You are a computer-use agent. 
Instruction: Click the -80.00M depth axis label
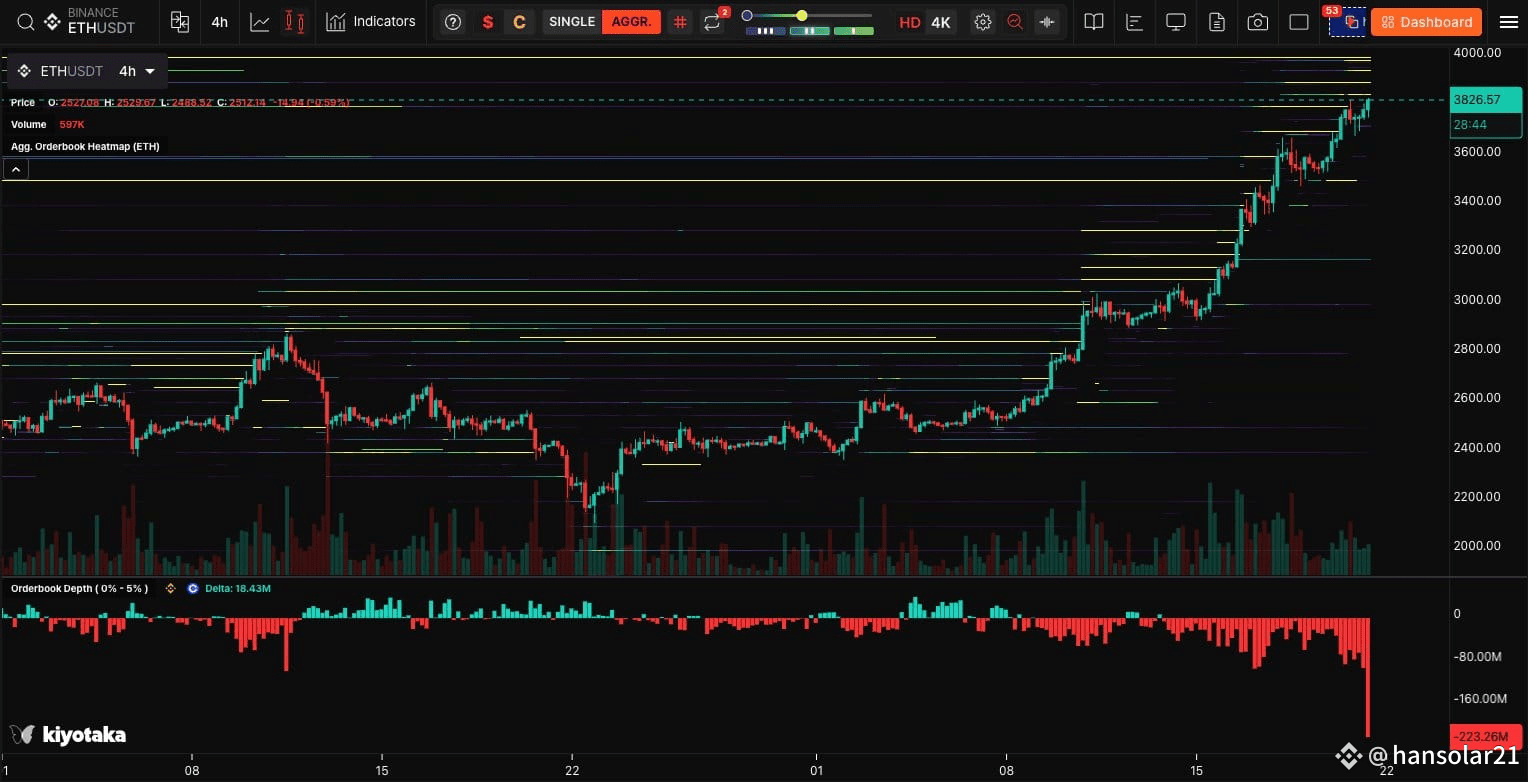coord(1478,656)
